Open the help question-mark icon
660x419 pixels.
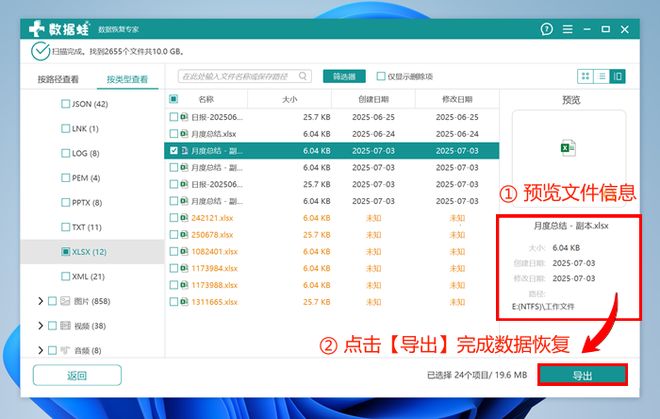[546, 29]
